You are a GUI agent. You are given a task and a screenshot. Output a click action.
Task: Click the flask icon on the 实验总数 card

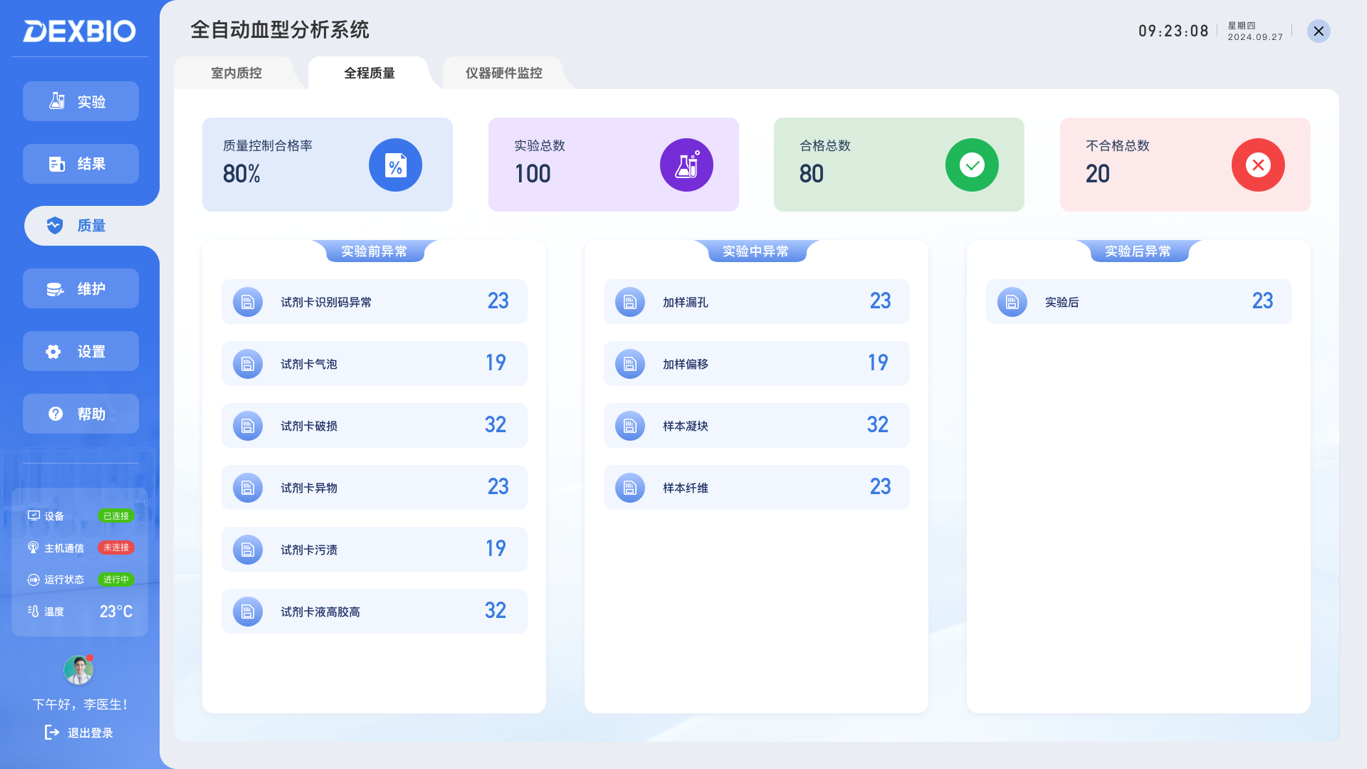(x=686, y=164)
